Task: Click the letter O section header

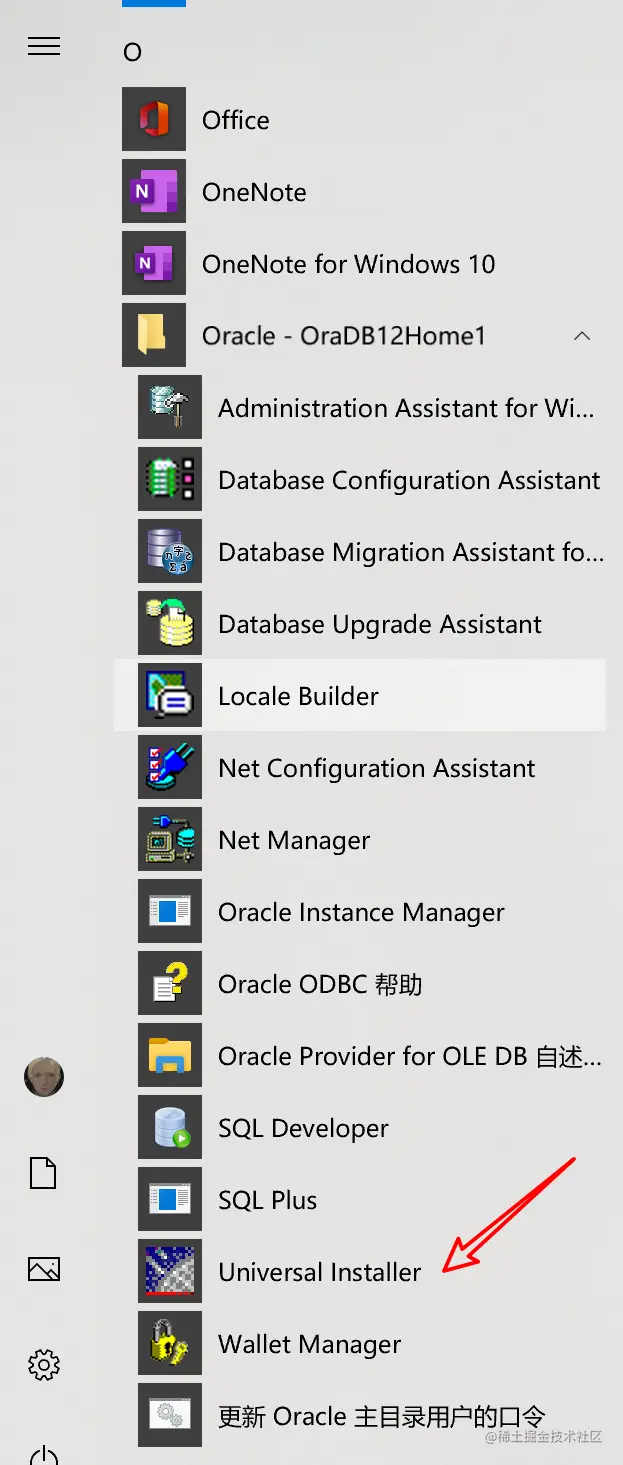Action: [x=132, y=52]
